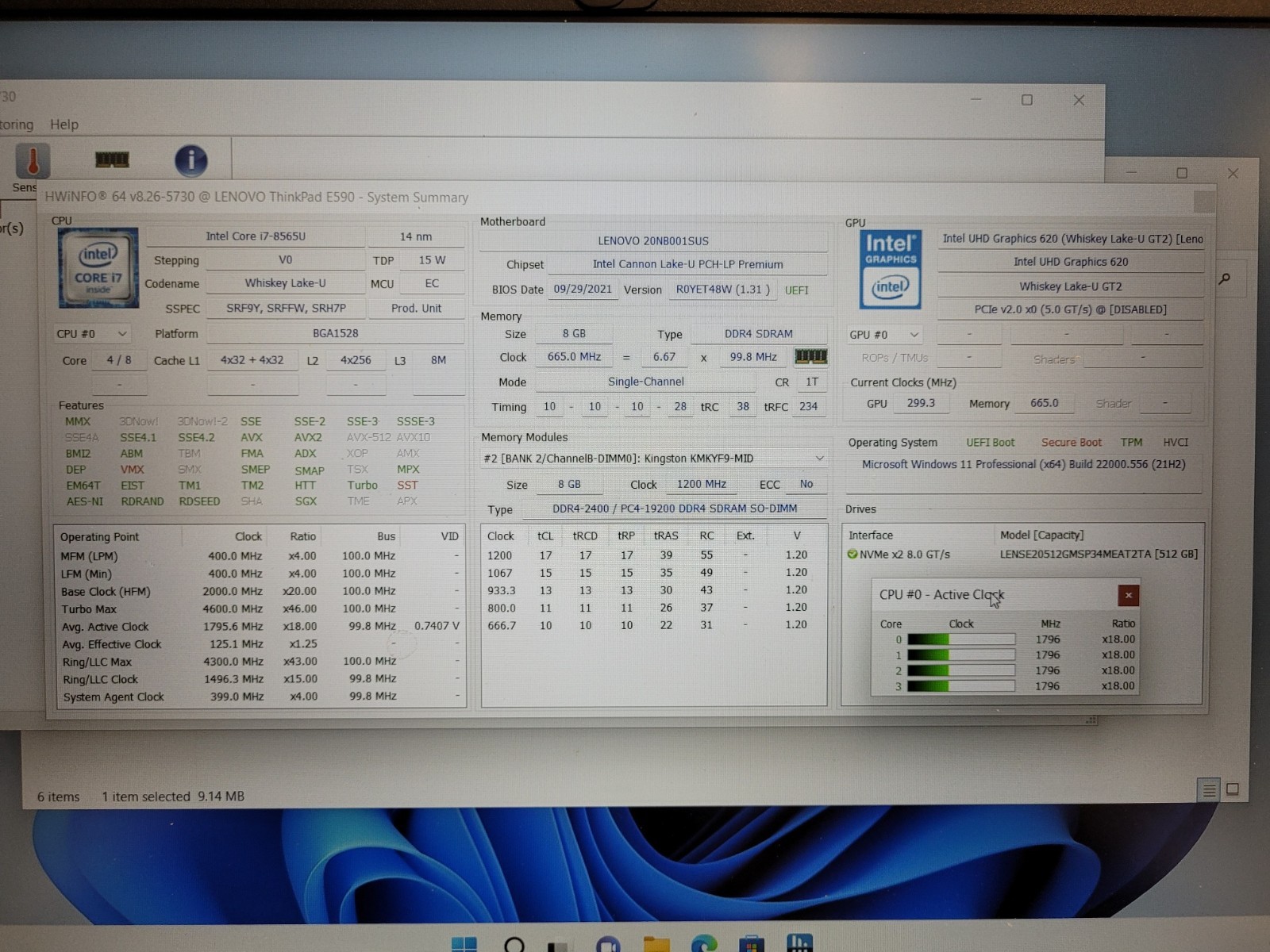This screenshot has width=1270, height=952.
Task: Select the Base Clock (HFM) row
Action: coord(260,592)
